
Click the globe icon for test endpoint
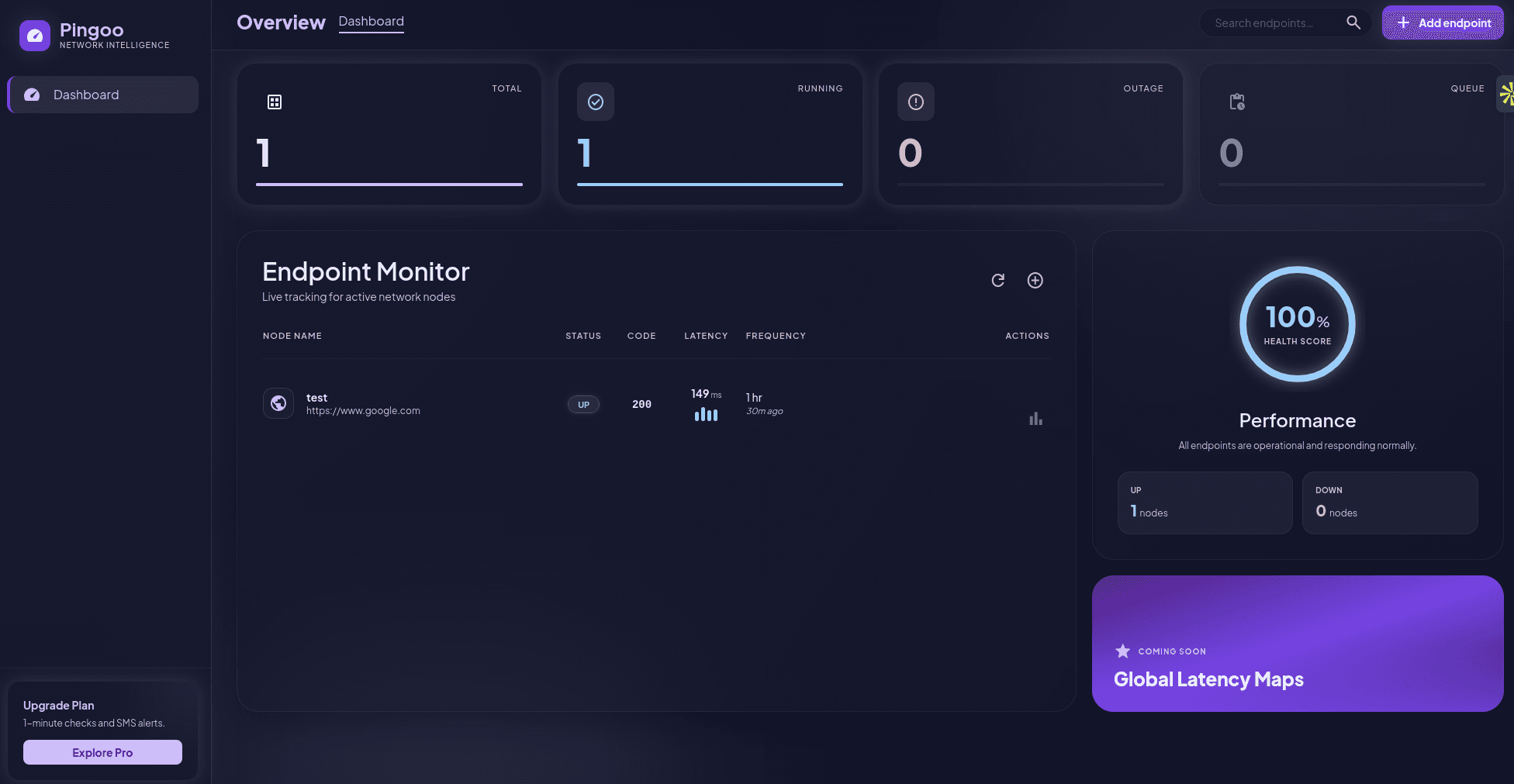point(278,403)
